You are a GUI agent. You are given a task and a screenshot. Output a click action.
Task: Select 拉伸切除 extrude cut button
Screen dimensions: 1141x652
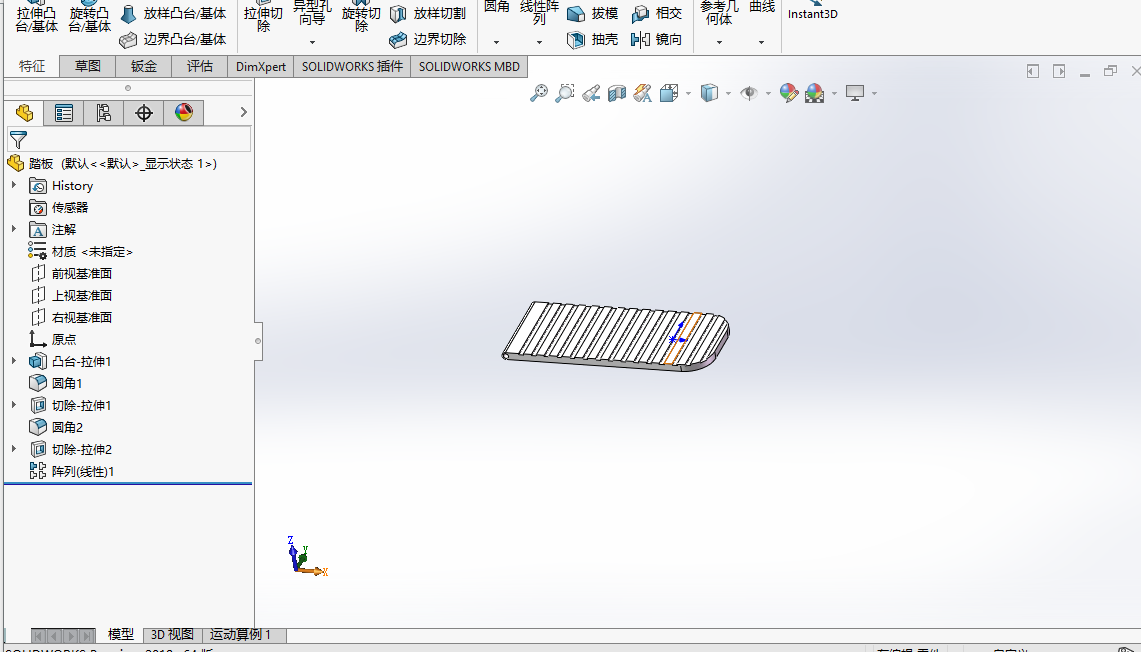coord(263,16)
